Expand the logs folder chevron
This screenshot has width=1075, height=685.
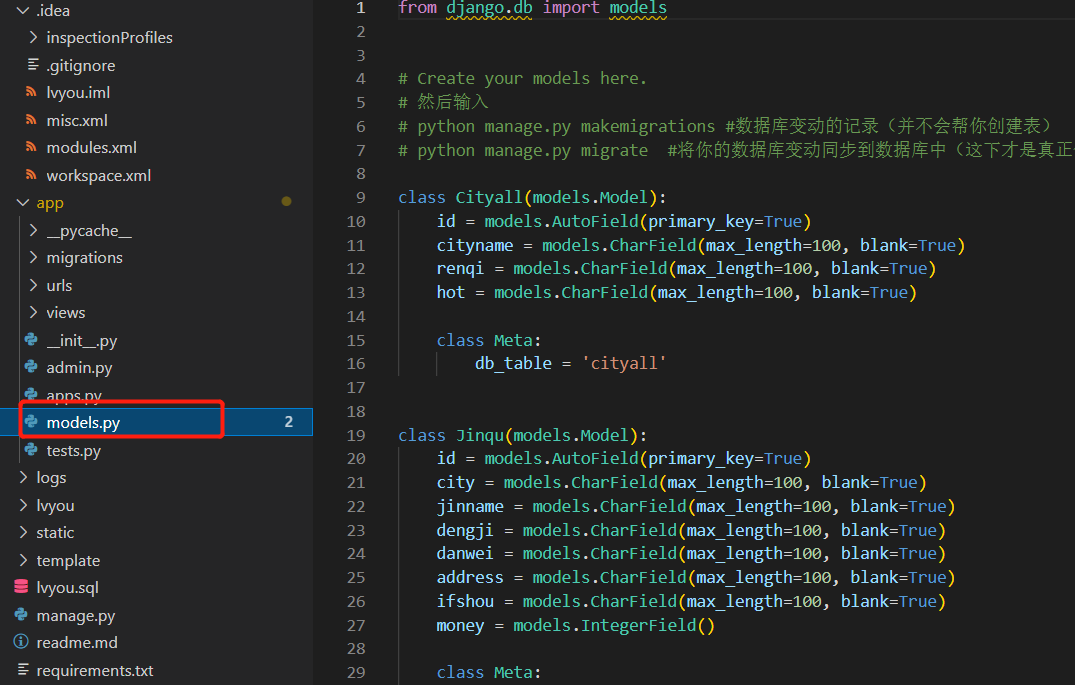(x=23, y=477)
